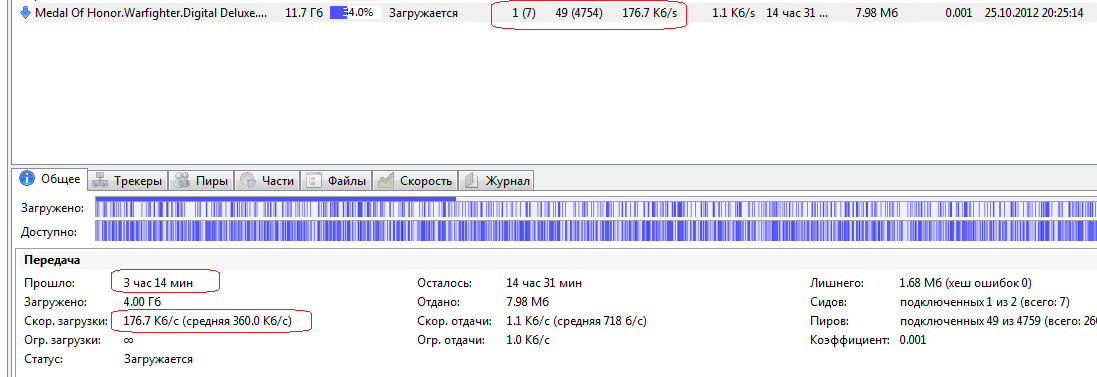1097x377 pixels.
Task: Click the 1 (7) seeds cell
Action: (524, 13)
